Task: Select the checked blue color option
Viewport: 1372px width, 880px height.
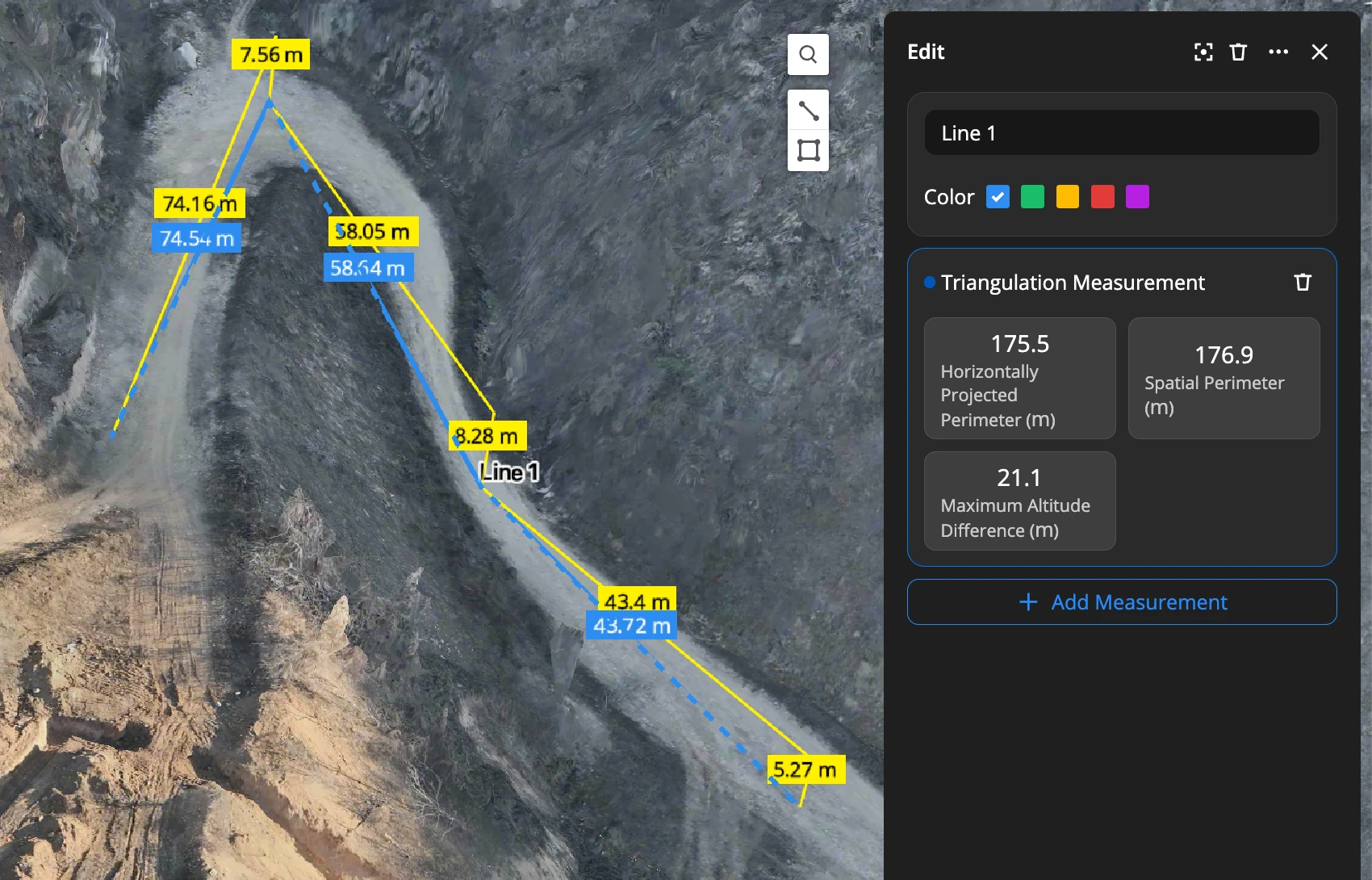Action: (x=998, y=197)
